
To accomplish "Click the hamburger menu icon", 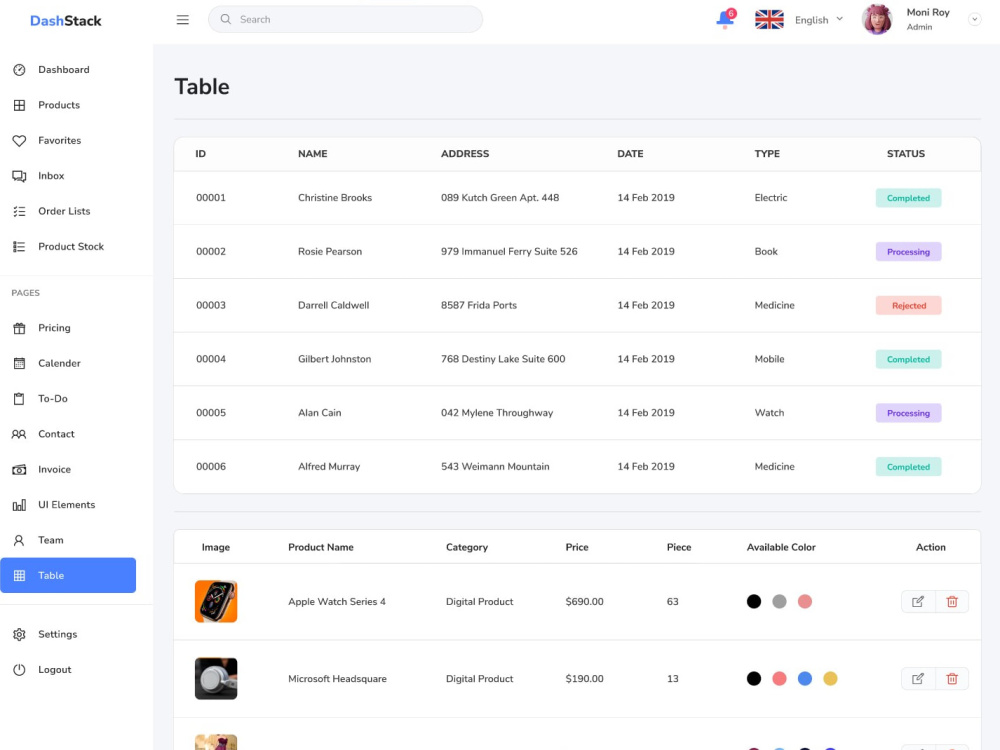I will pyautogui.click(x=182, y=20).
